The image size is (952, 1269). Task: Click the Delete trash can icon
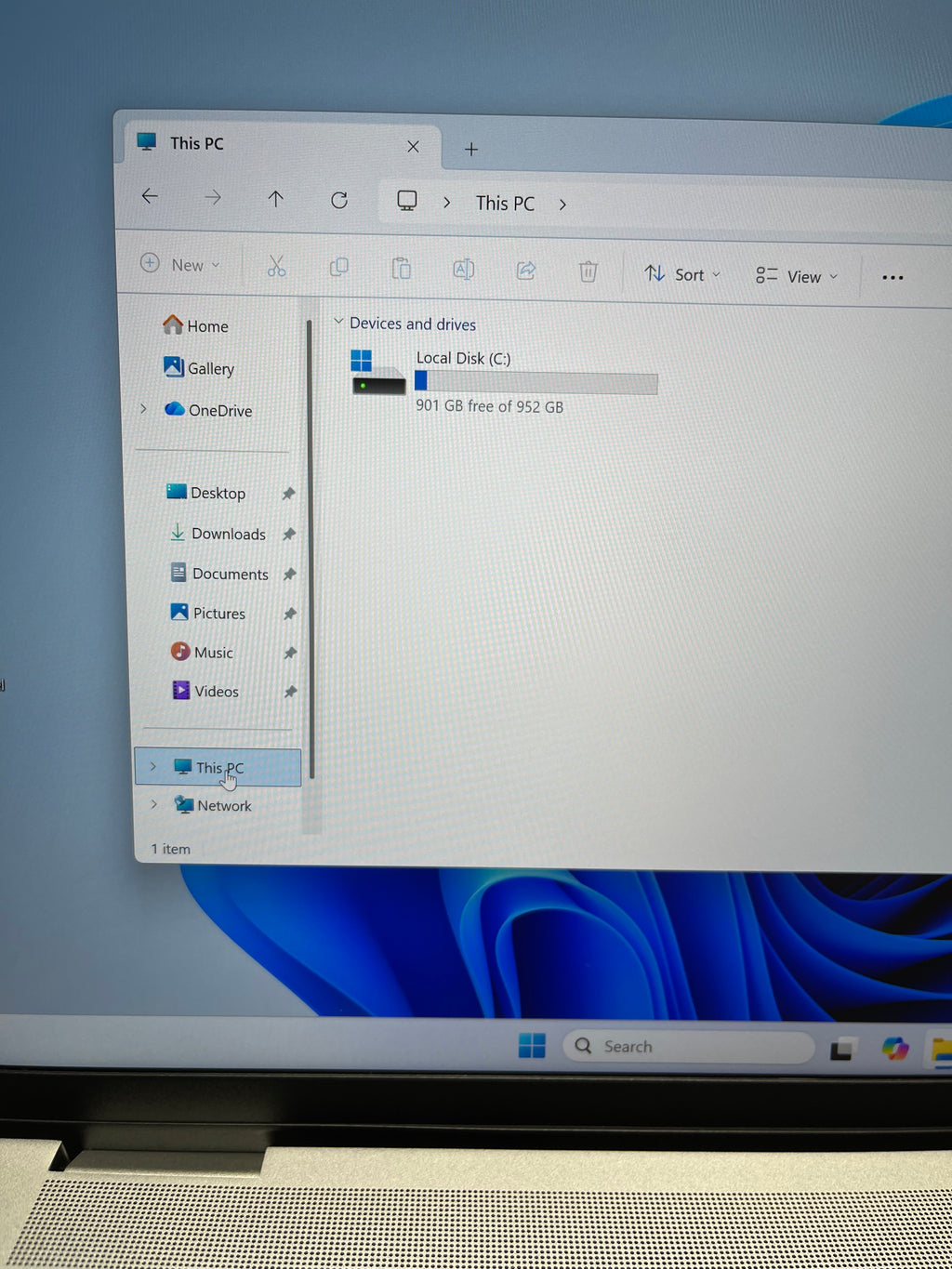[x=588, y=271]
